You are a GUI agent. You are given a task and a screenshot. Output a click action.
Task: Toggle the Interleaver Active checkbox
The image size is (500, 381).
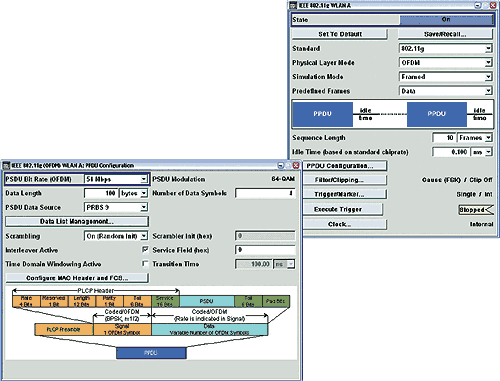pos(145,250)
